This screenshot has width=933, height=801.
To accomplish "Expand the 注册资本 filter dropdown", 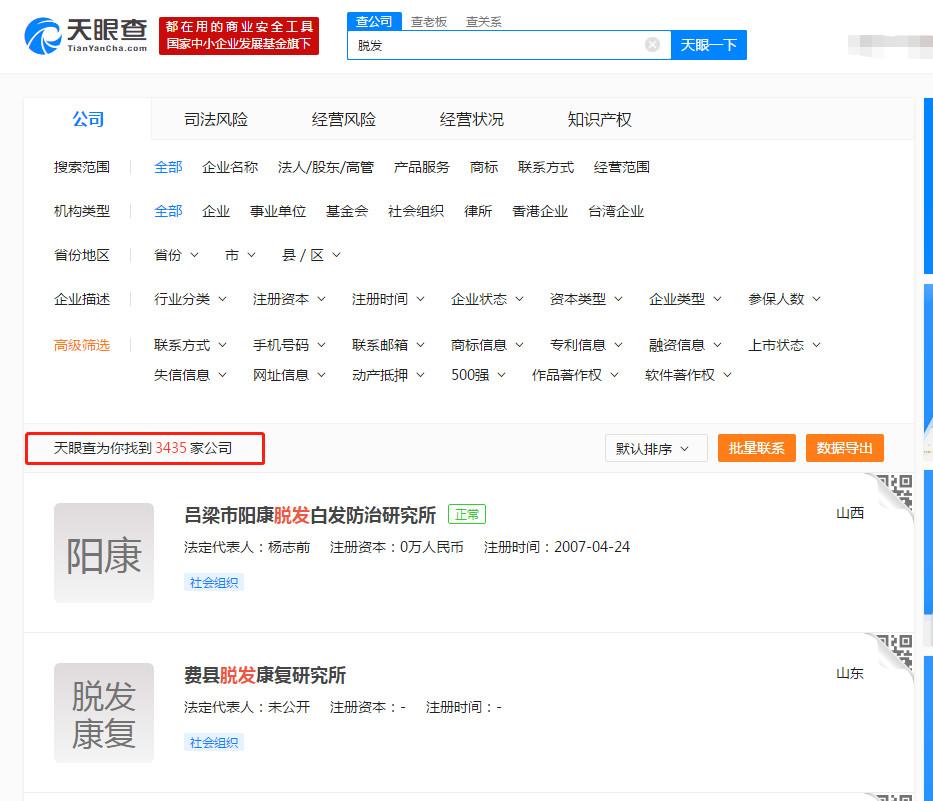I will (290, 299).
